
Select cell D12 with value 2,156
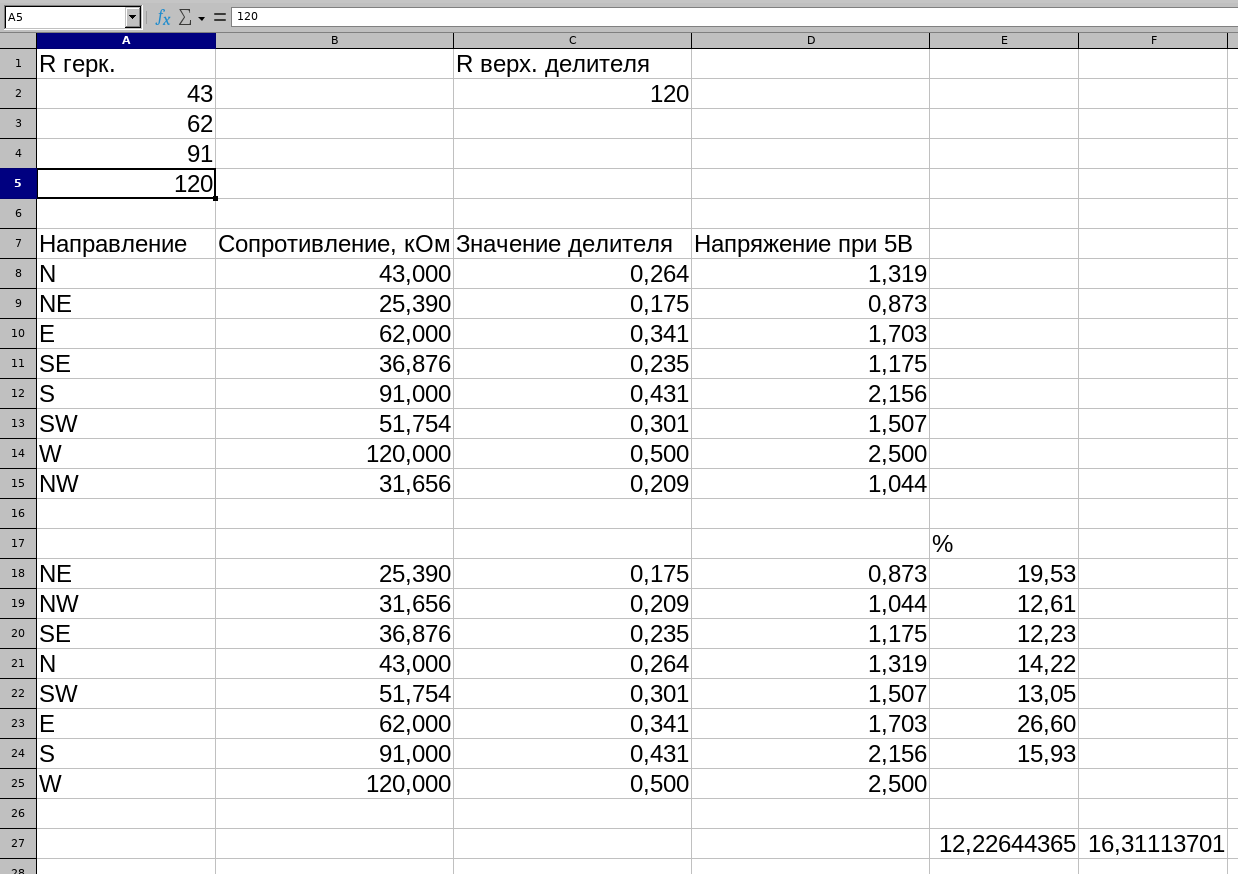coord(810,394)
